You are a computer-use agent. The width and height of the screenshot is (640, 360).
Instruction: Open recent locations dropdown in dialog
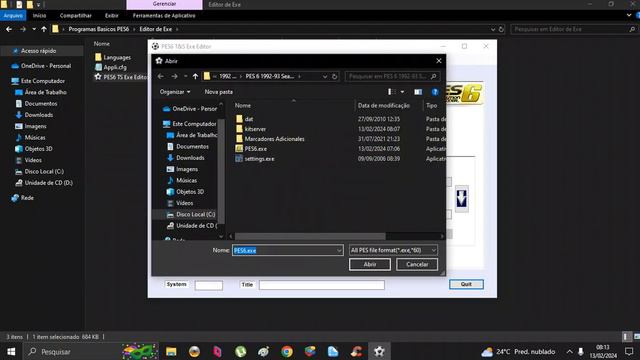pyautogui.click(x=186, y=76)
